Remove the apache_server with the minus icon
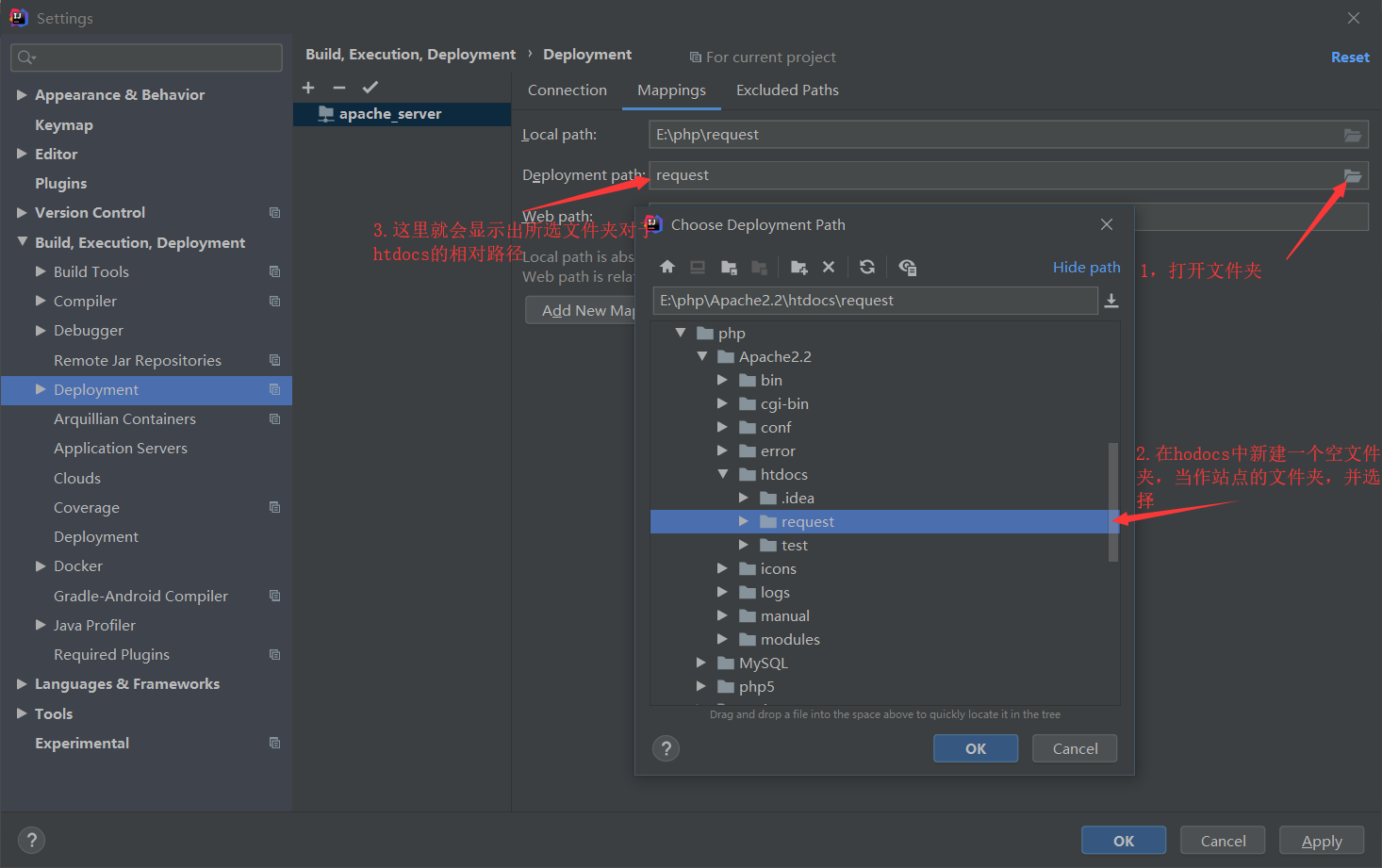The image size is (1382, 868). pyautogui.click(x=339, y=87)
